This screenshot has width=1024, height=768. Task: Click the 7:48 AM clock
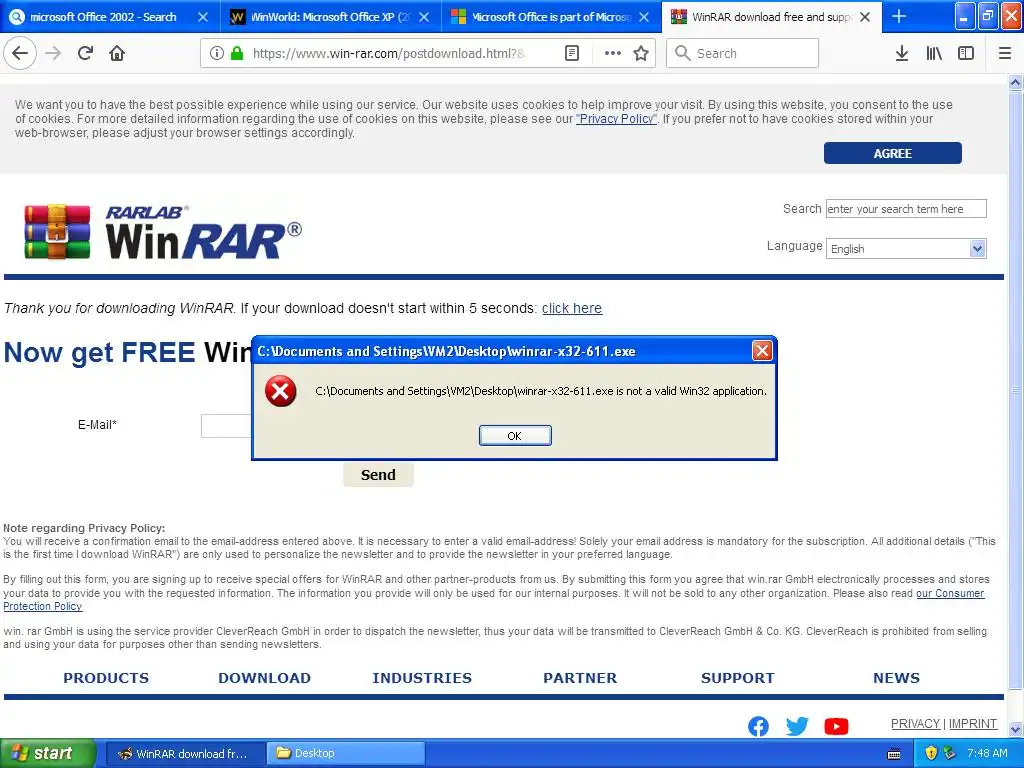point(987,753)
